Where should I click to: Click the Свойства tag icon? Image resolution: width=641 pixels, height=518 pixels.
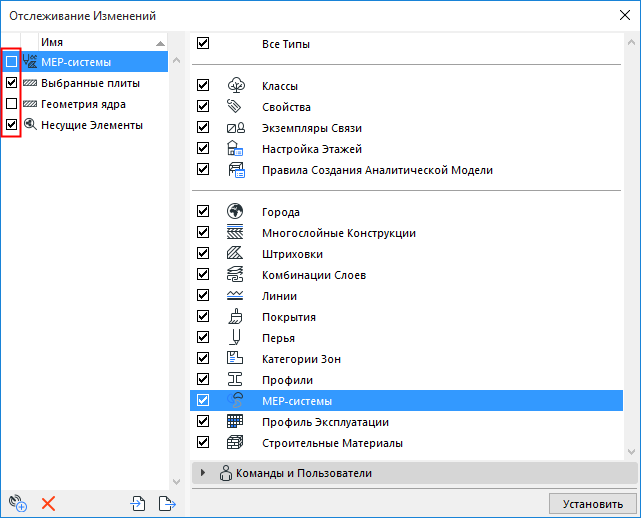point(234,106)
